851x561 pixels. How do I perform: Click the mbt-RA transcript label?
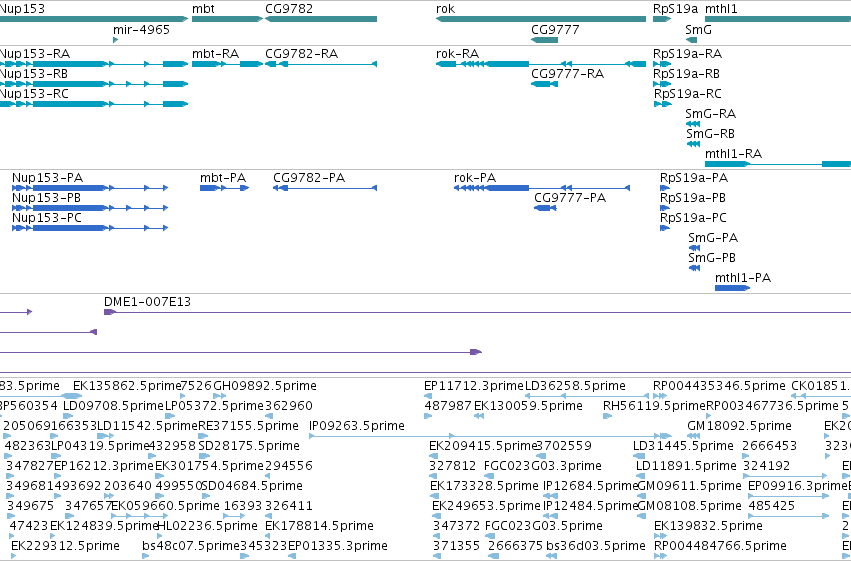(x=215, y=54)
